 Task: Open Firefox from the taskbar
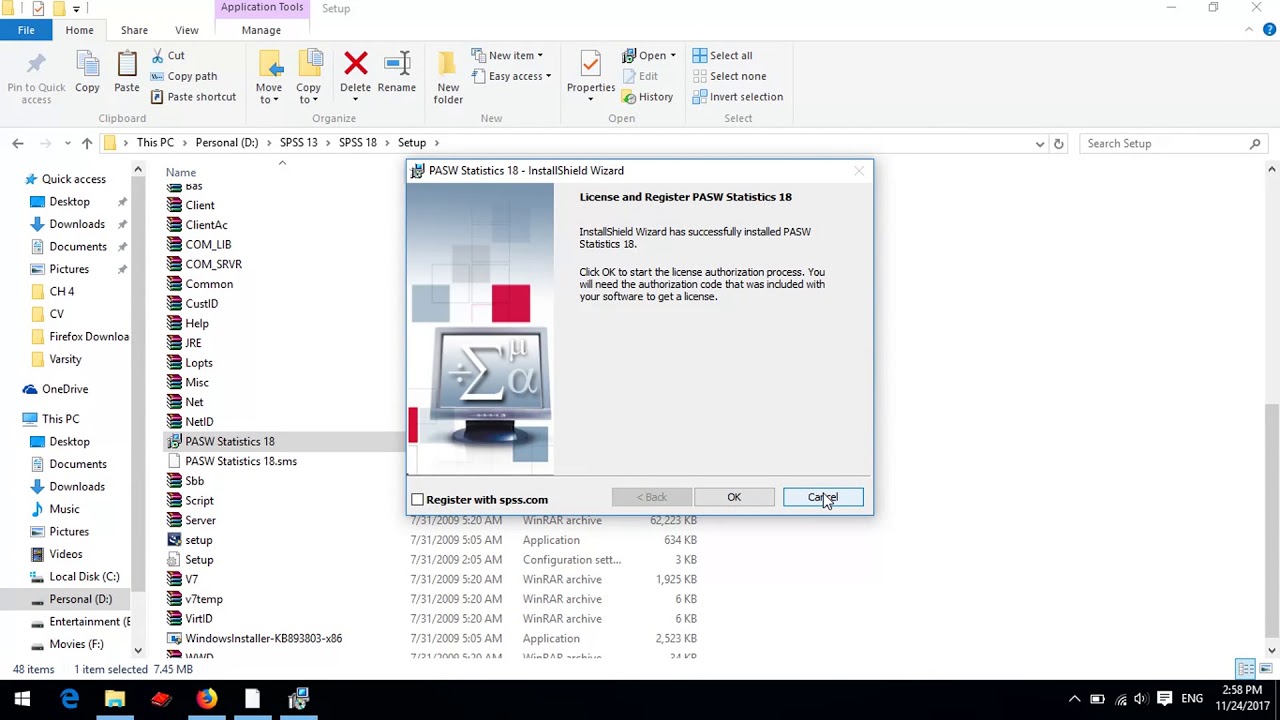[x=206, y=699]
